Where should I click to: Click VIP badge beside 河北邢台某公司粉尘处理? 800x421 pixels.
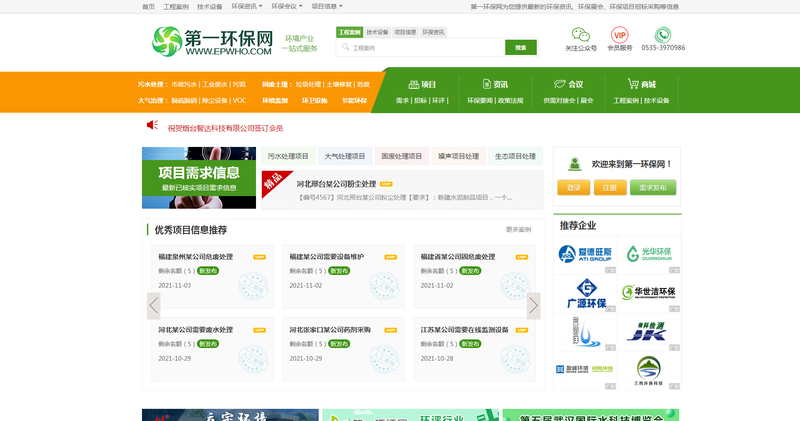click(386, 184)
